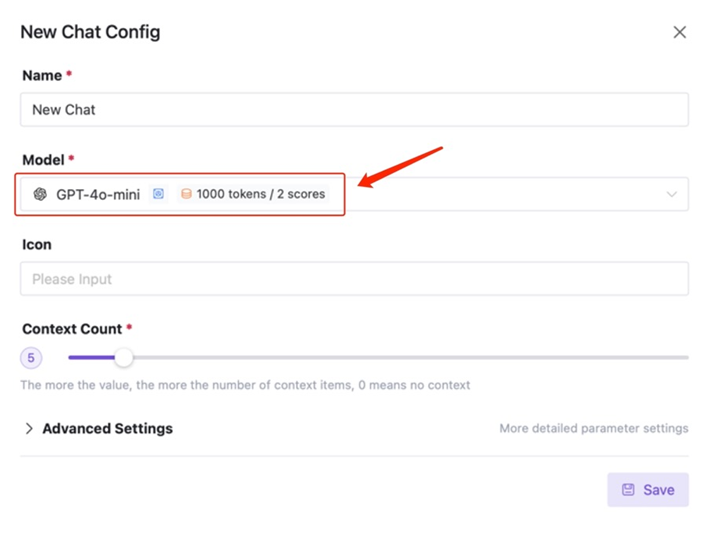Image resolution: width=709 pixels, height=542 pixels.
Task: Click the context count value bubble showing 5
Action: pyautogui.click(x=31, y=358)
